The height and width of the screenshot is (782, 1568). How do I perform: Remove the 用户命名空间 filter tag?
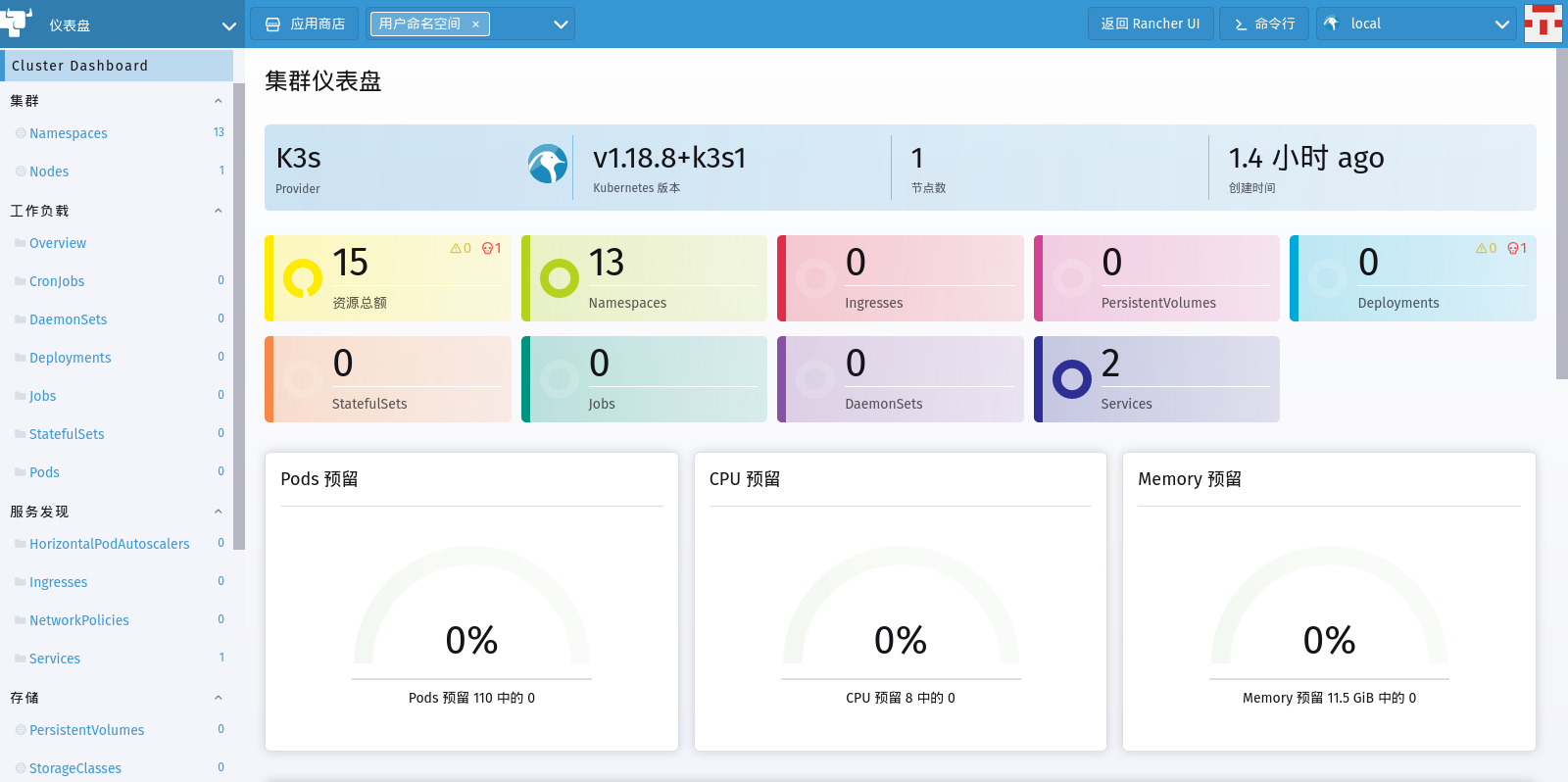coord(475,24)
